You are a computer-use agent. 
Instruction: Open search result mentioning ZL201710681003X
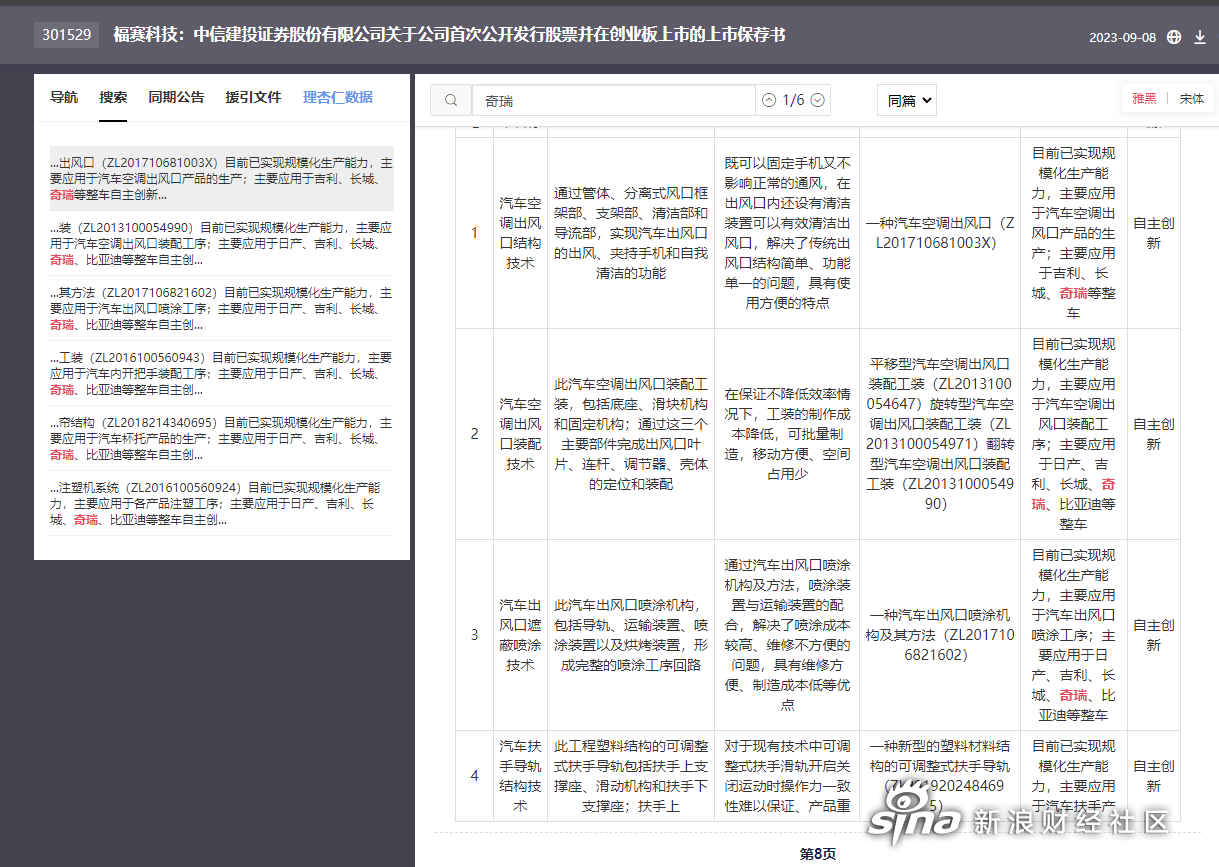pyautogui.click(x=222, y=179)
